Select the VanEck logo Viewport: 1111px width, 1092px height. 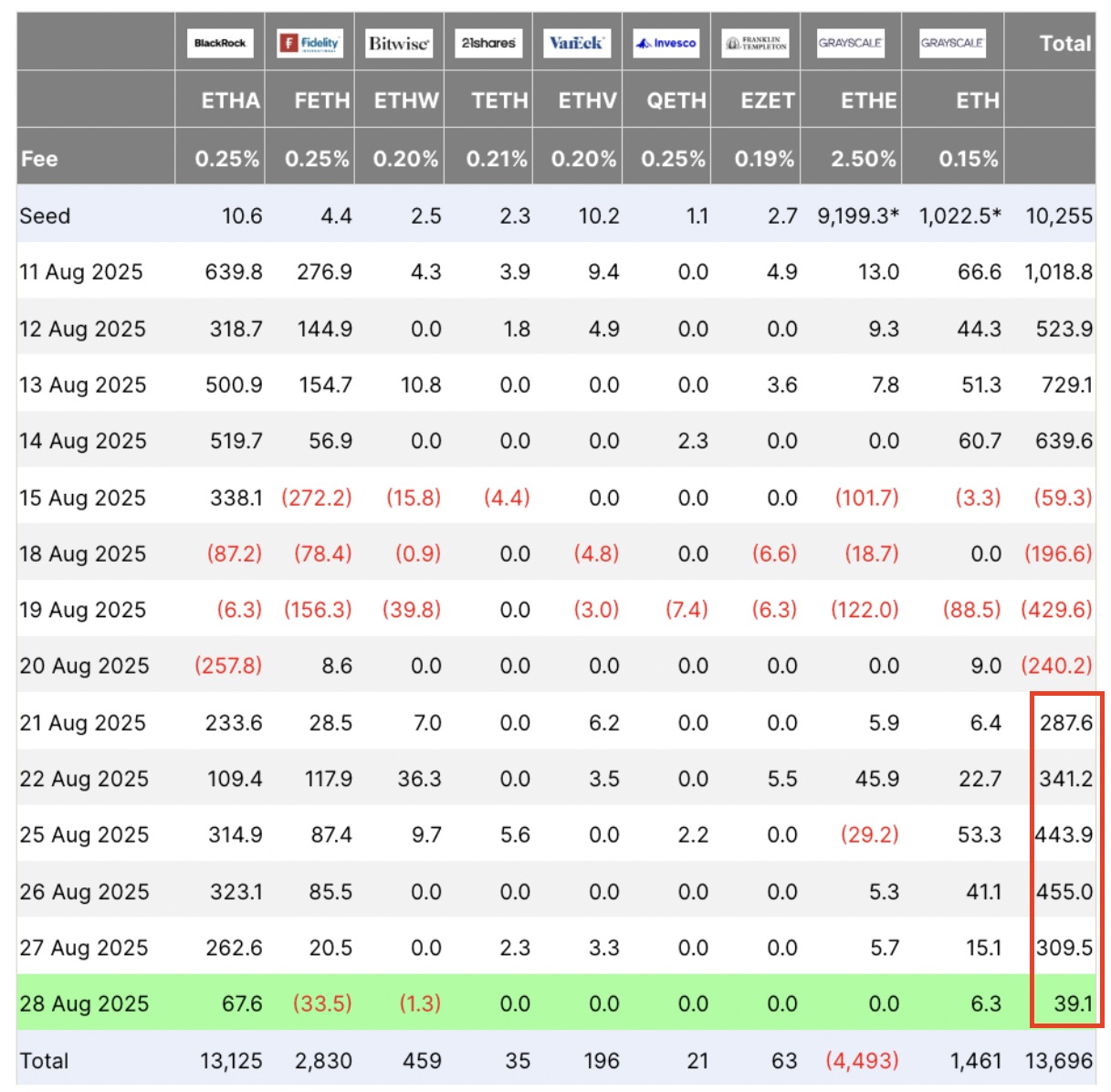(576, 43)
